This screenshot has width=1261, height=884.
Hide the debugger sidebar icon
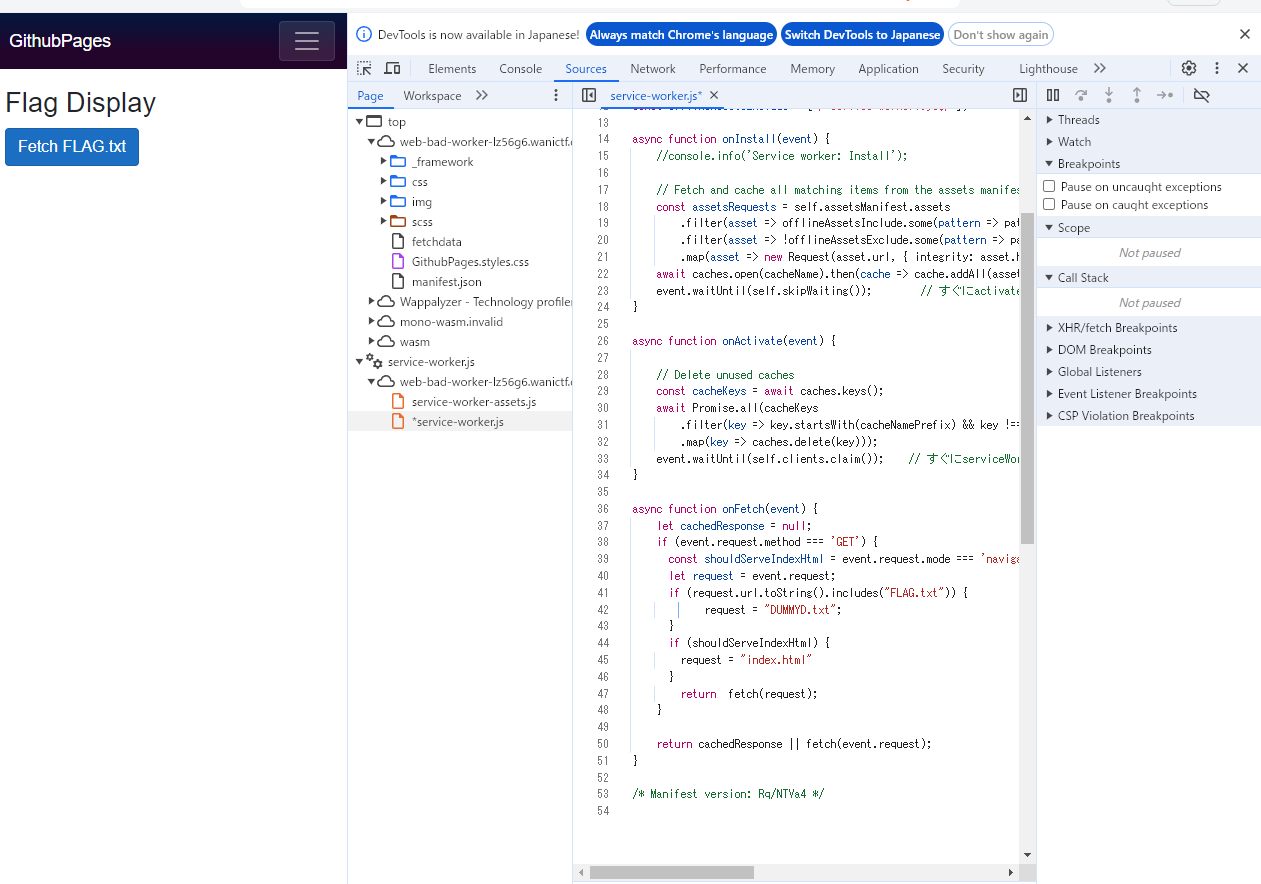[1019, 95]
